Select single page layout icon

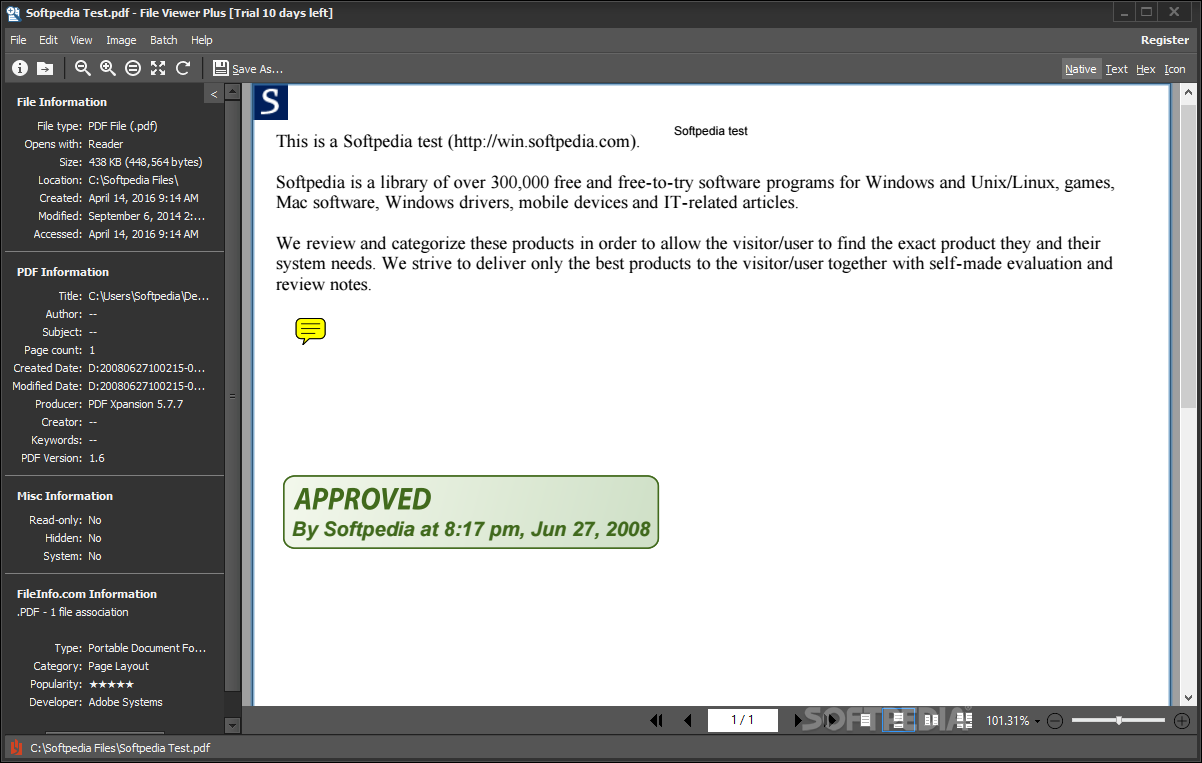[866, 720]
